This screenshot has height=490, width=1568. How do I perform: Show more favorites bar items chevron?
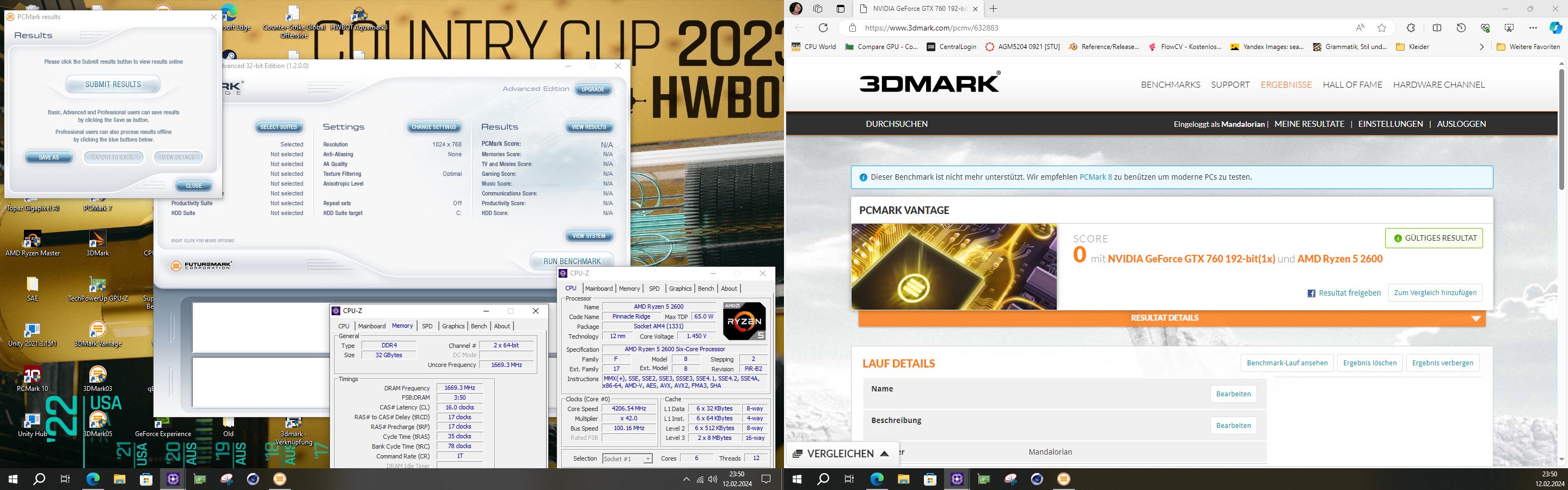coord(1481,46)
